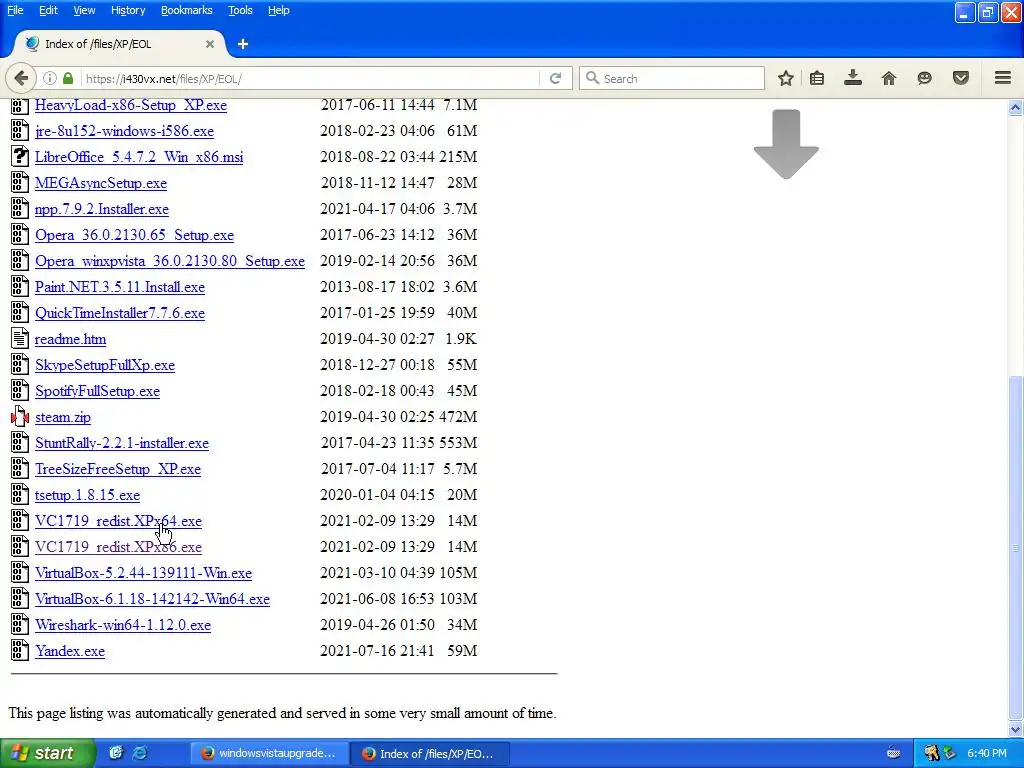This screenshot has height=768, width=1024.
Task: Open the History menu
Action: pyautogui.click(x=128, y=10)
